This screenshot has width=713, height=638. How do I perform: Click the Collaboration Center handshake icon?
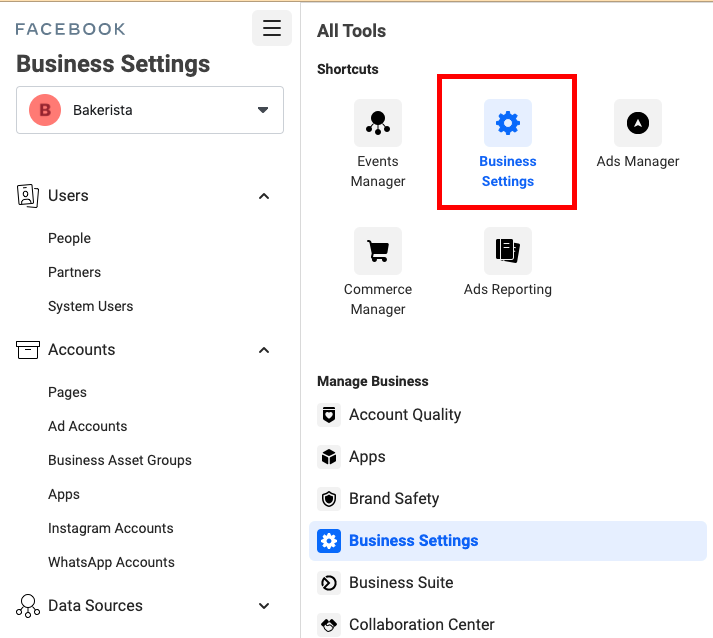point(329,625)
